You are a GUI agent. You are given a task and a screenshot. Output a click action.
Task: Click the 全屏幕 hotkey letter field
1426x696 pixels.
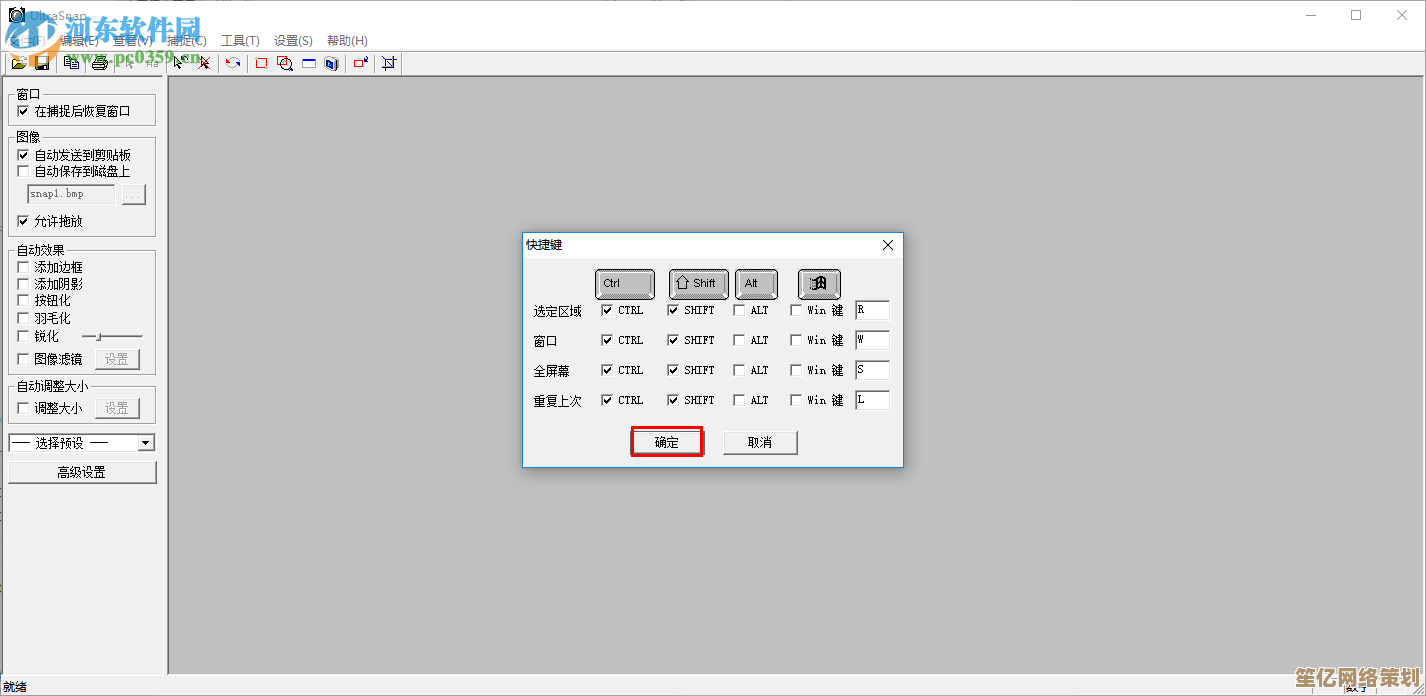[x=872, y=370]
